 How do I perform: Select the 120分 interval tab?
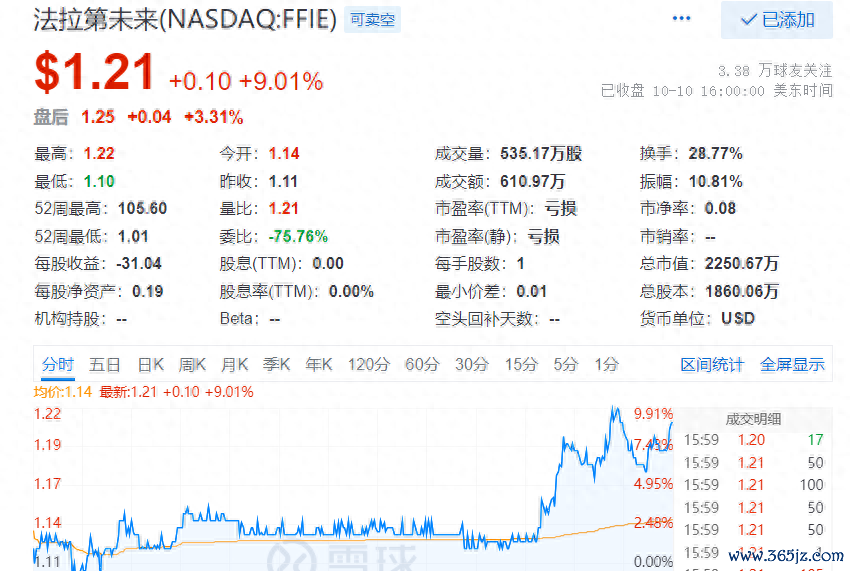pyautogui.click(x=369, y=364)
